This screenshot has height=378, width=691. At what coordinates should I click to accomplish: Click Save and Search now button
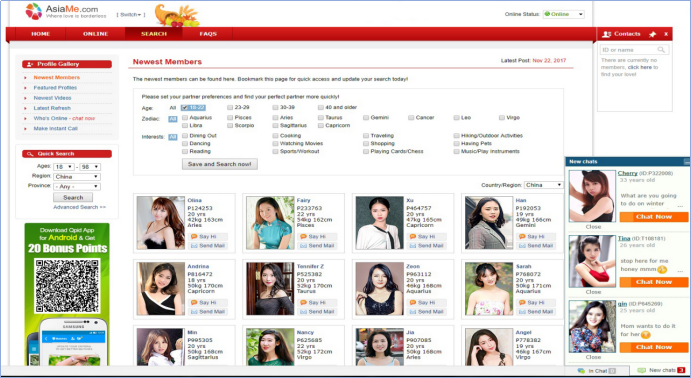pyautogui.click(x=219, y=164)
